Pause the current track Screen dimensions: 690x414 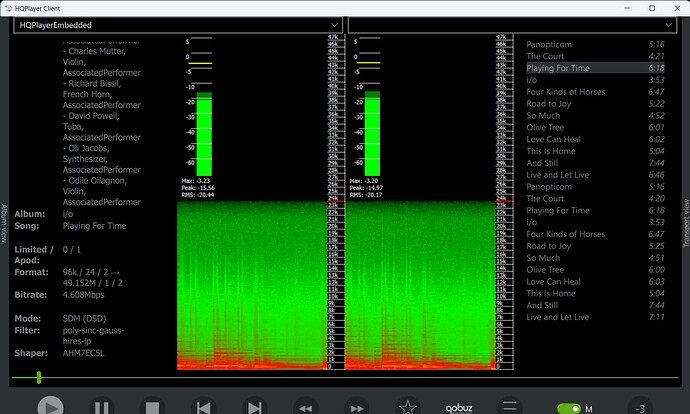(102, 407)
